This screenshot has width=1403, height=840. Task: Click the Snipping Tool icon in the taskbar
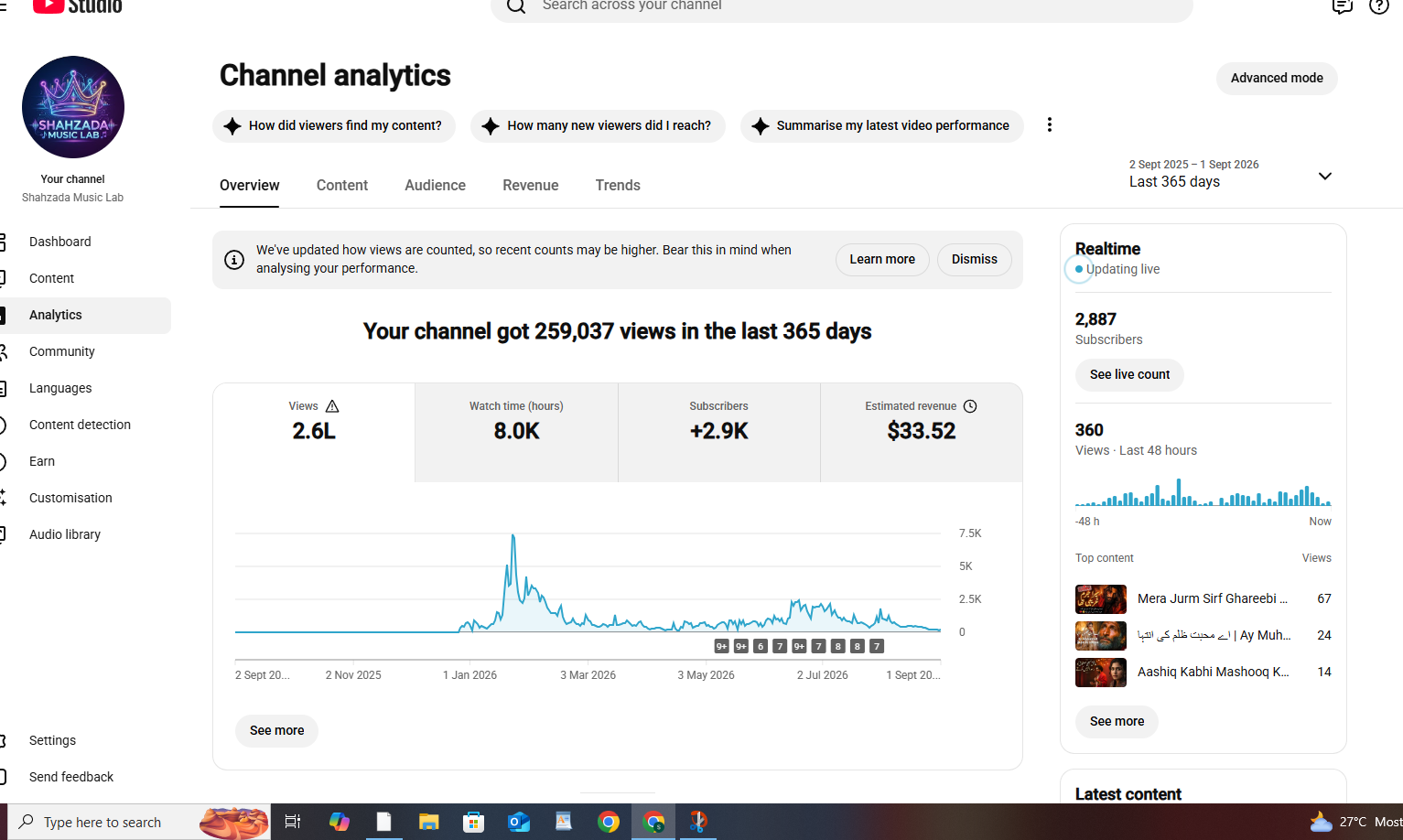(698, 822)
